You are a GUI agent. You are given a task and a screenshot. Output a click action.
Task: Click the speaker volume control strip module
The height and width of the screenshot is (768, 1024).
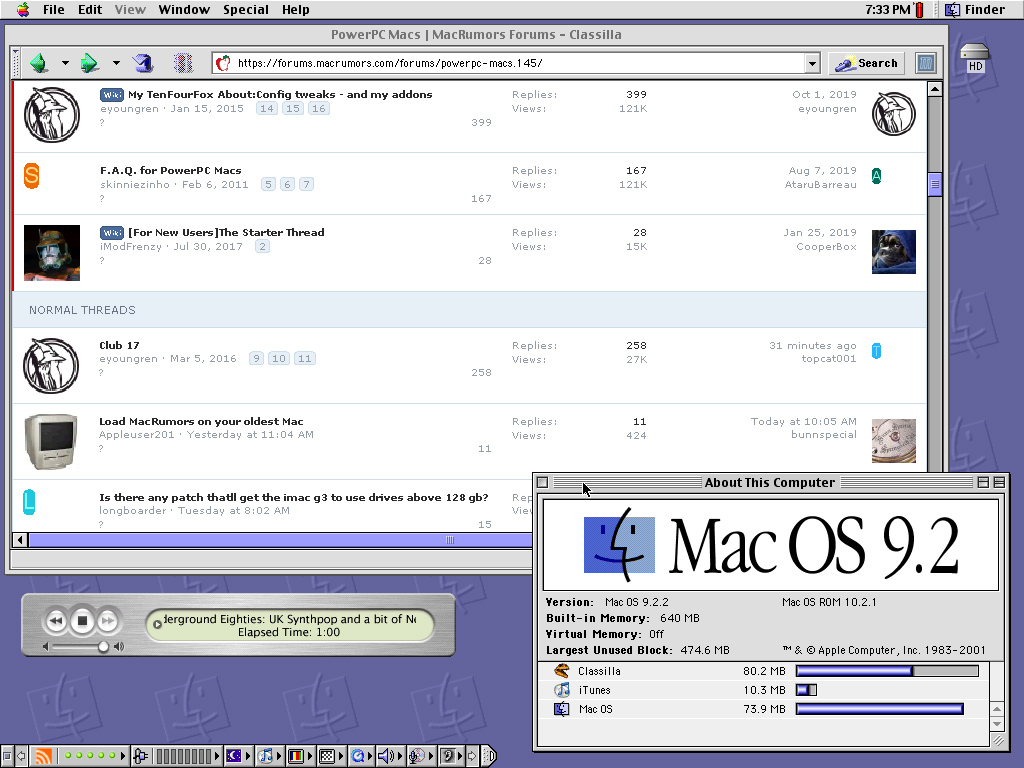(387, 756)
